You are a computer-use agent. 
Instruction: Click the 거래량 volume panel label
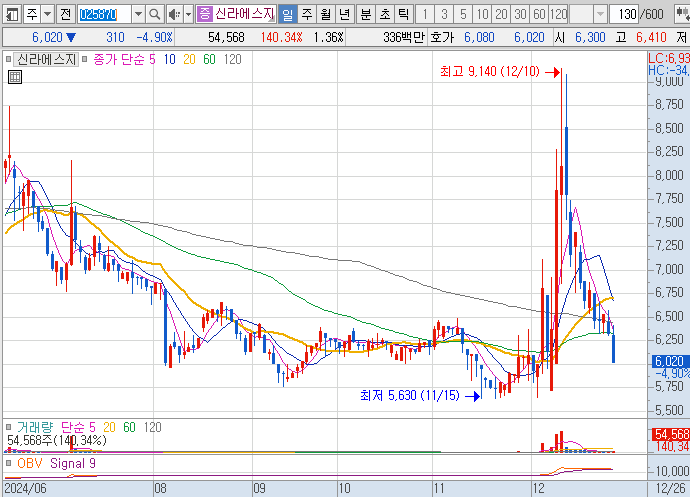pyautogui.click(x=35, y=427)
